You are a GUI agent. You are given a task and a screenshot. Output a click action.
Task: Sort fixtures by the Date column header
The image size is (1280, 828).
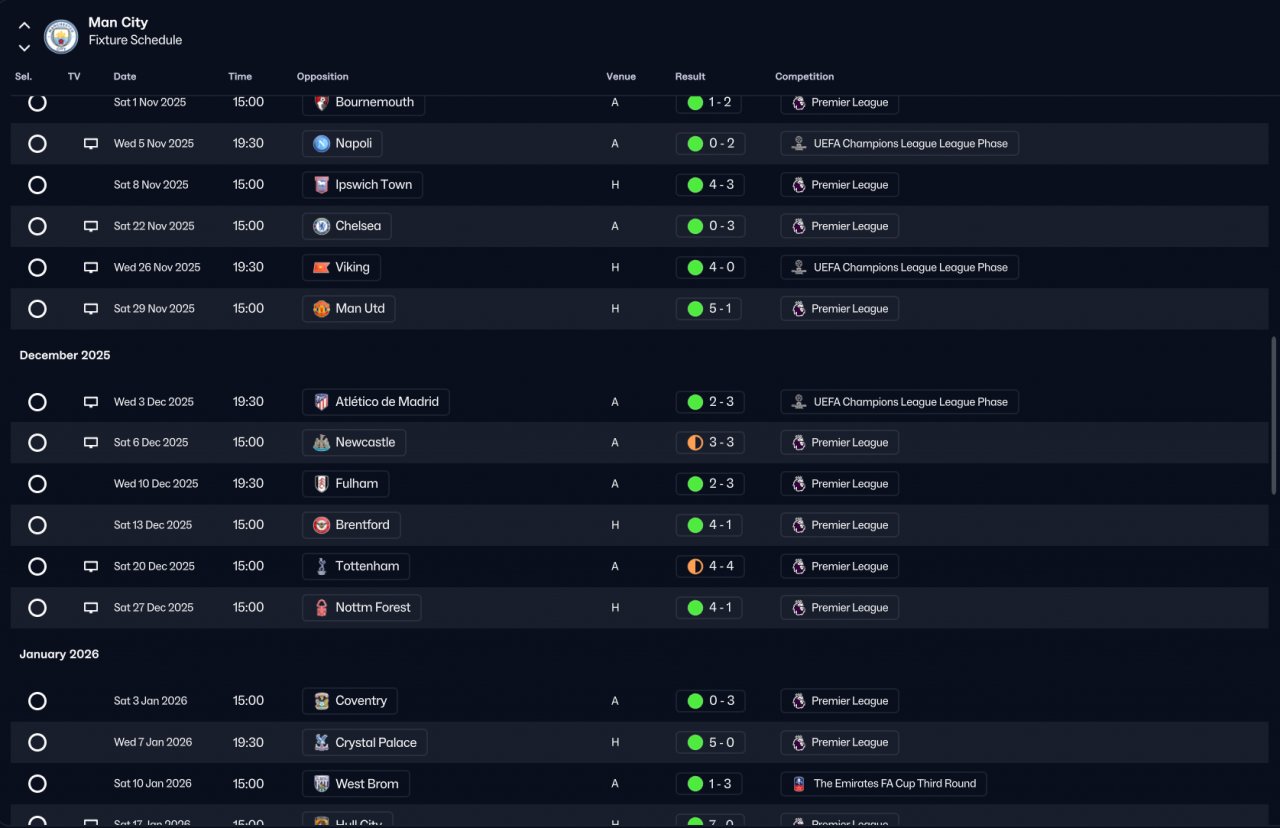pos(125,77)
